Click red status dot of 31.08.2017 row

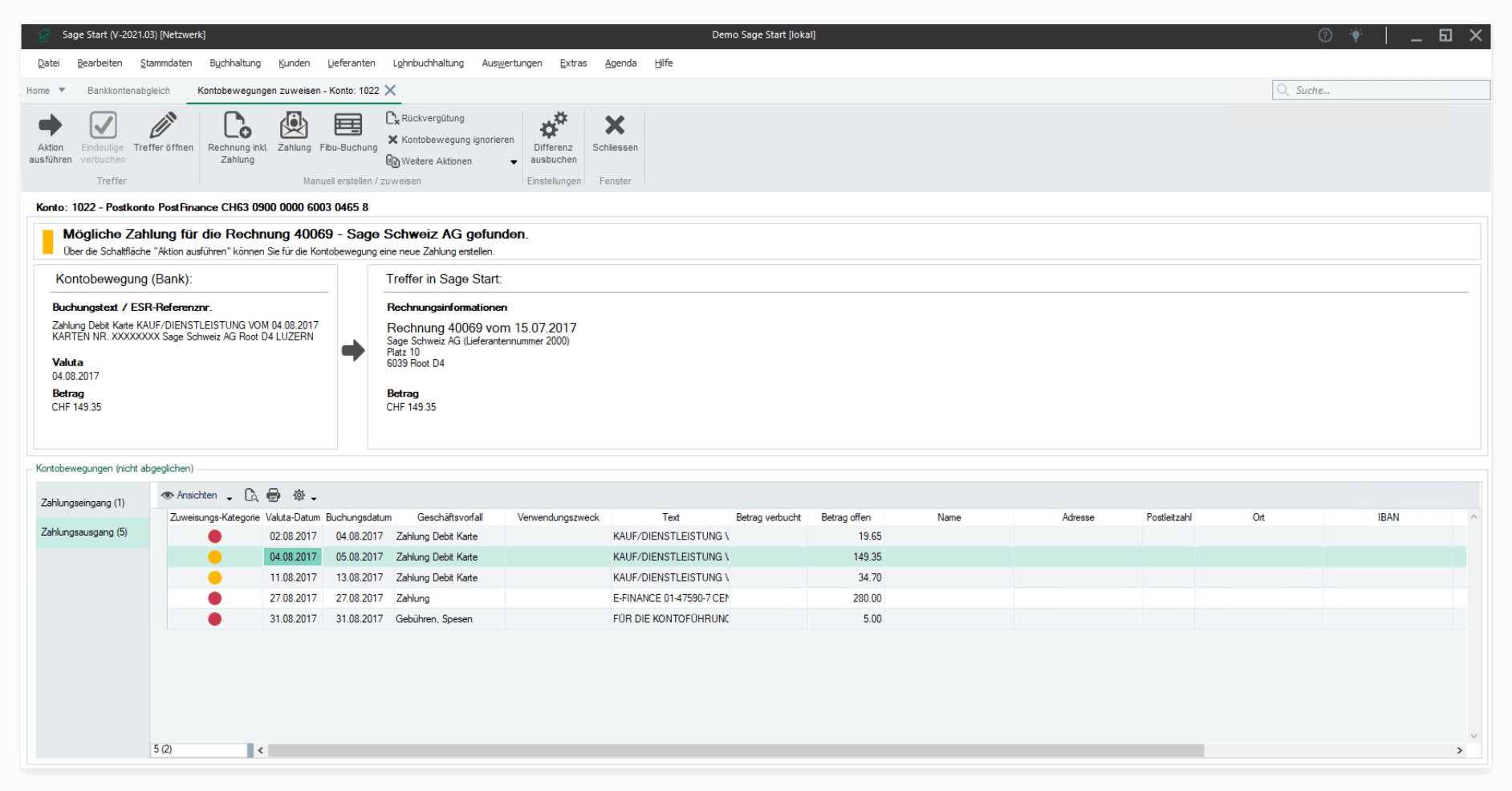(214, 620)
